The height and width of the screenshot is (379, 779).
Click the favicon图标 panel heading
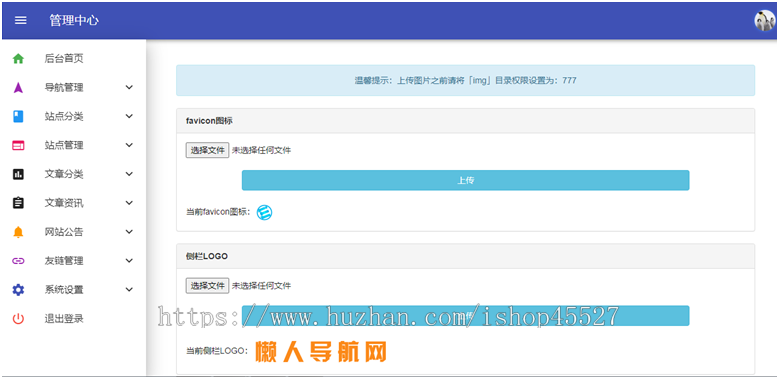click(x=209, y=121)
